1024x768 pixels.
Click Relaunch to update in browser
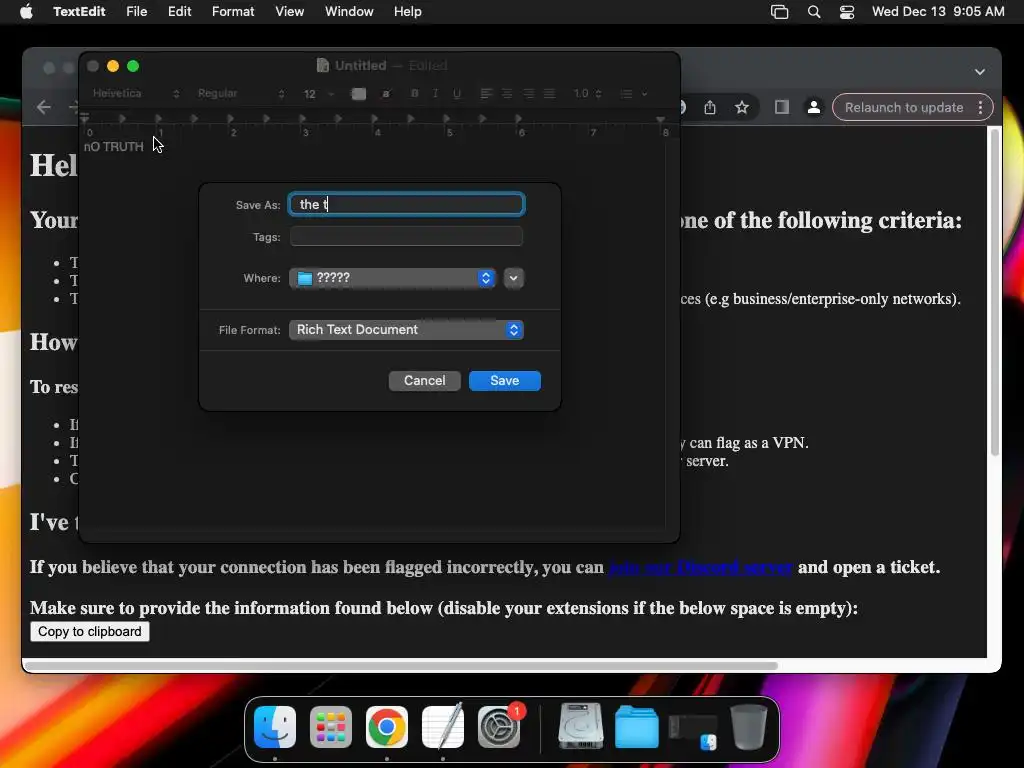[x=904, y=107]
